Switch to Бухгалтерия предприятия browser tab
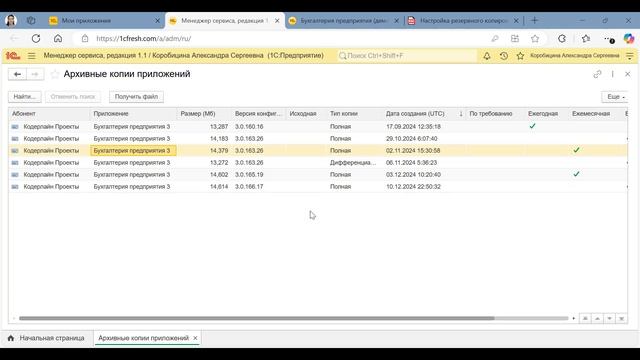 click(x=343, y=20)
